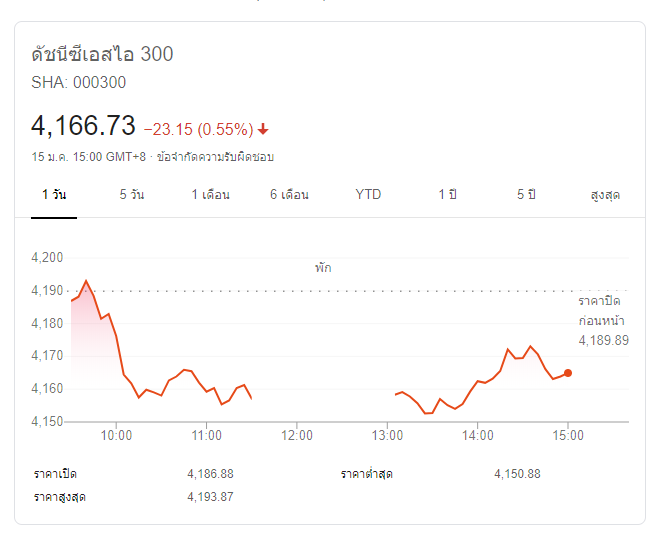
Task: Click the ดัชนีซีเอสไอ 300 index title
Action: tap(102, 54)
